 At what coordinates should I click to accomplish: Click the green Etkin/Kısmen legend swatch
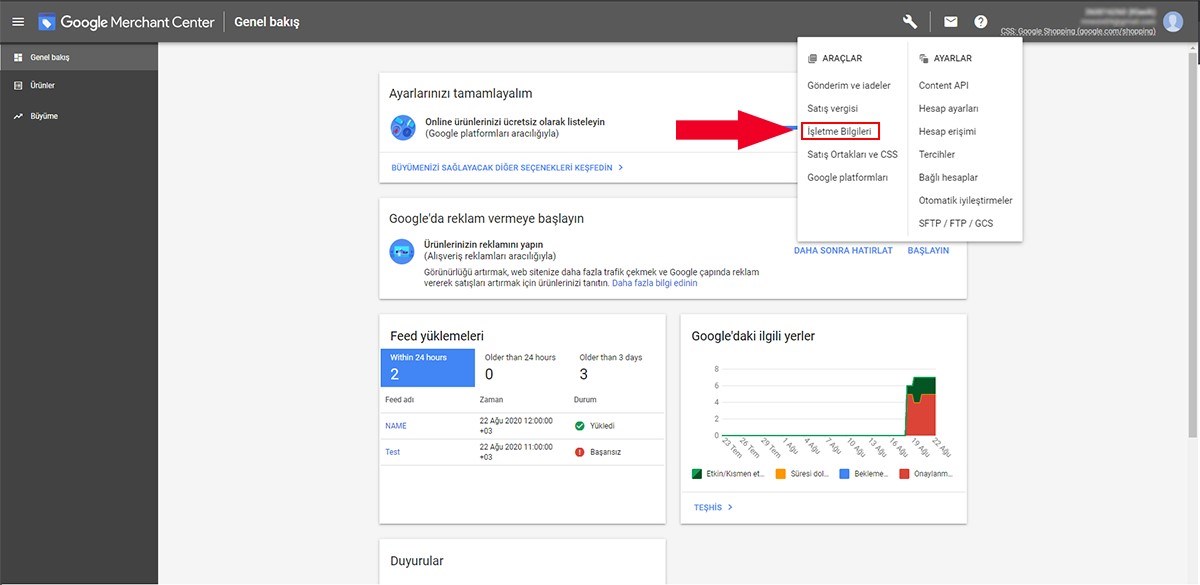(x=698, y=474)
